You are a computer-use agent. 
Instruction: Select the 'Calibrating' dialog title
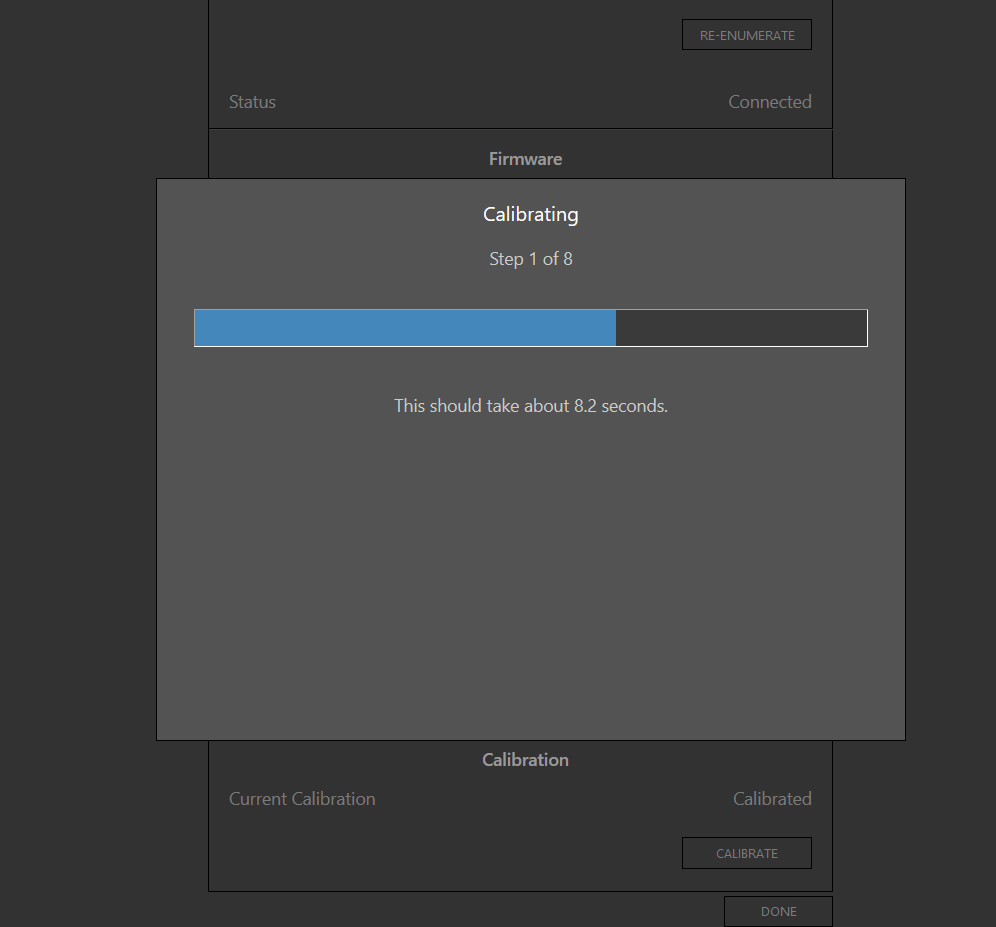coord(530,215)
